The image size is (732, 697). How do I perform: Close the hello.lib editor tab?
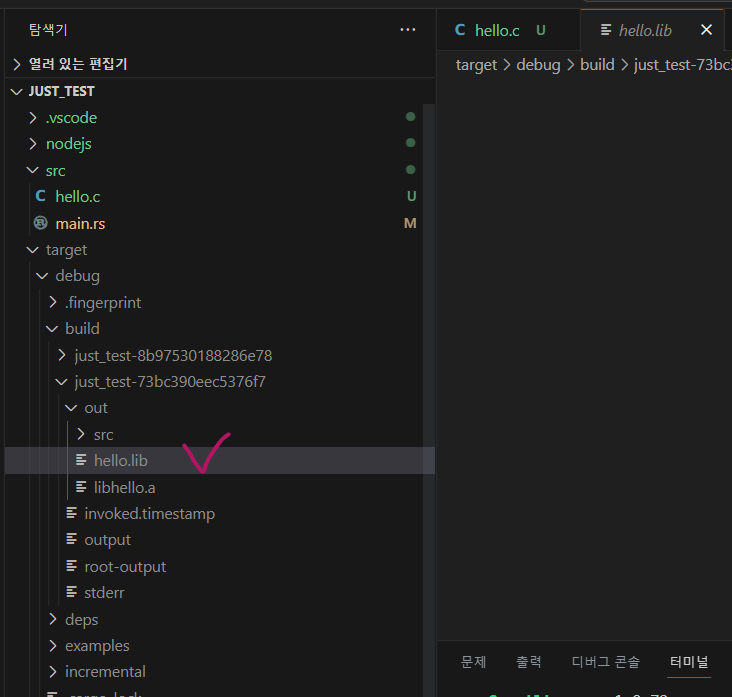(706, 30)
